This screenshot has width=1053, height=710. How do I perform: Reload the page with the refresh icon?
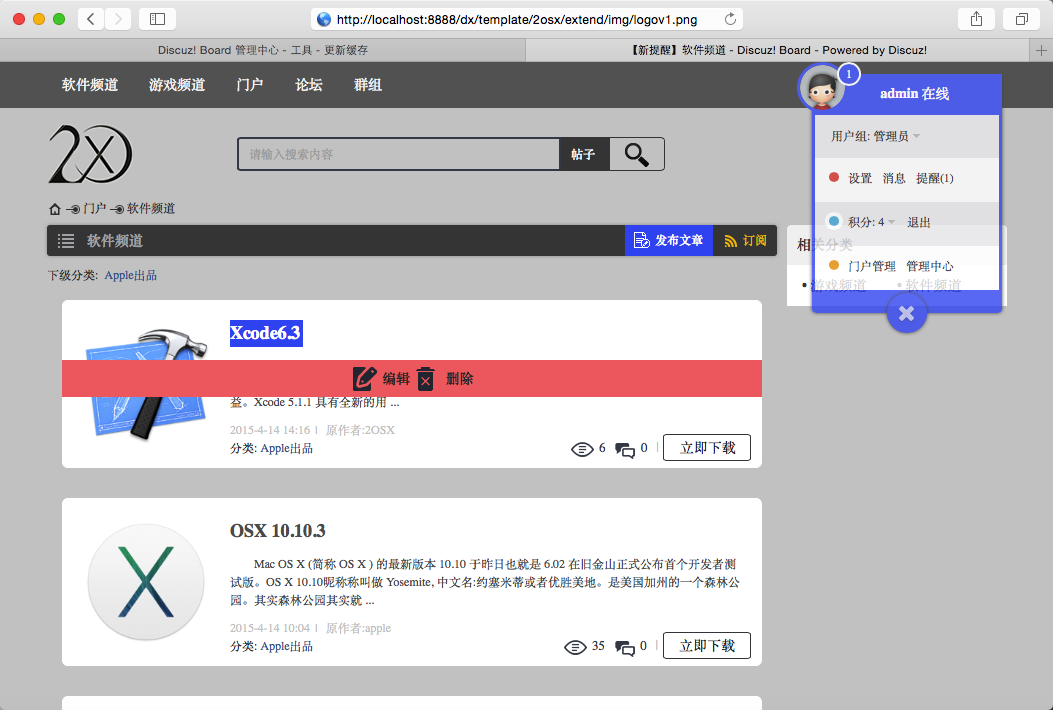point(730,19)
